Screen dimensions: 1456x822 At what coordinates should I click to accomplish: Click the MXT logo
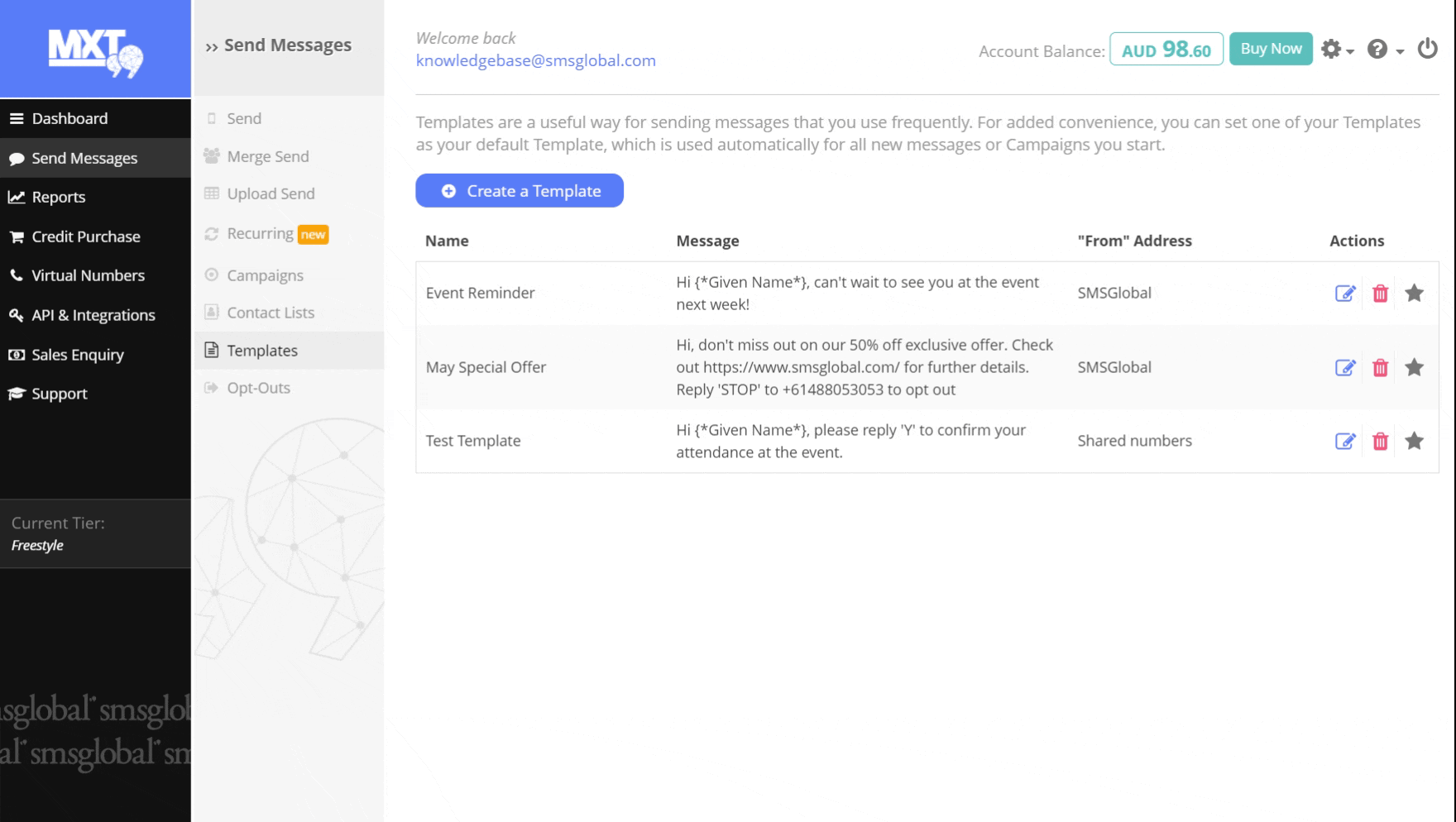[x=95, y=51]
